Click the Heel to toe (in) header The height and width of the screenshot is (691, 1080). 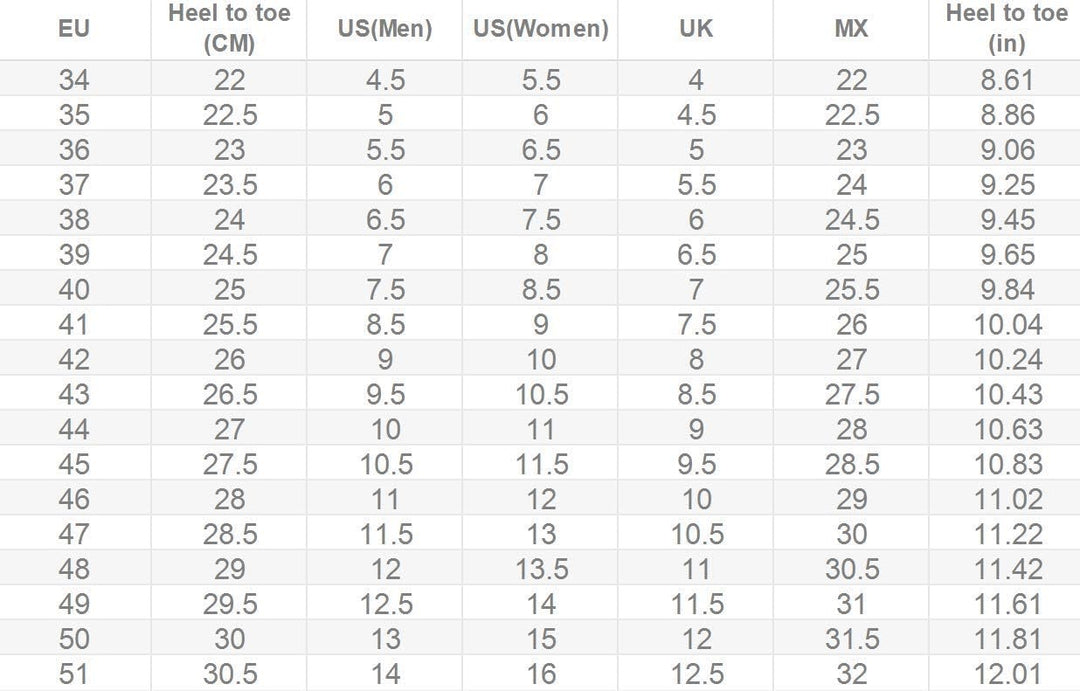[1006, 29]
